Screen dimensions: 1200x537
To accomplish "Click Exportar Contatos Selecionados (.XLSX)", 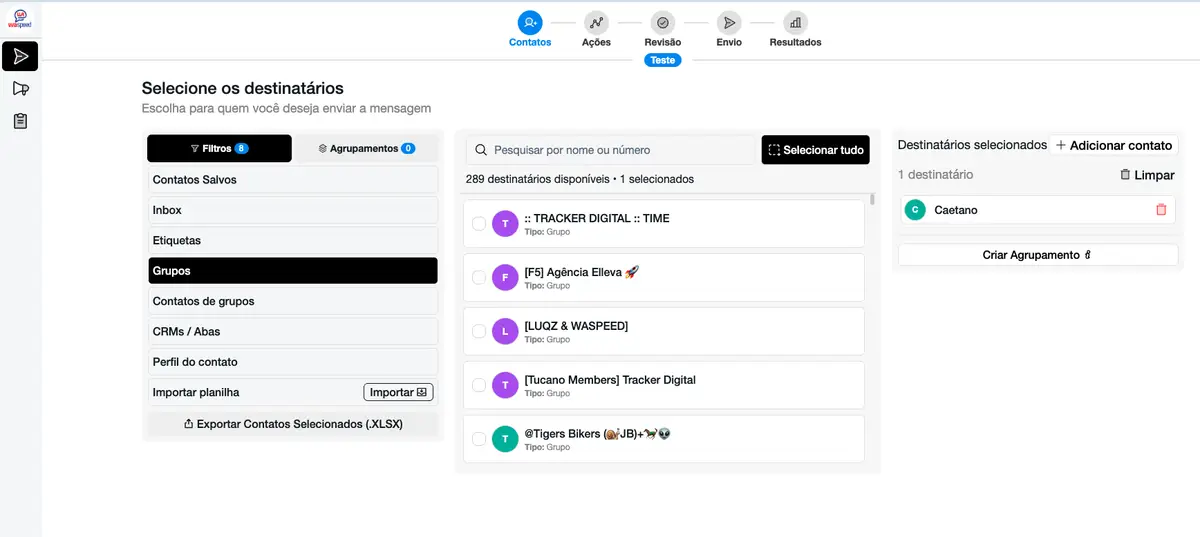I will click(x=293, y=424).
